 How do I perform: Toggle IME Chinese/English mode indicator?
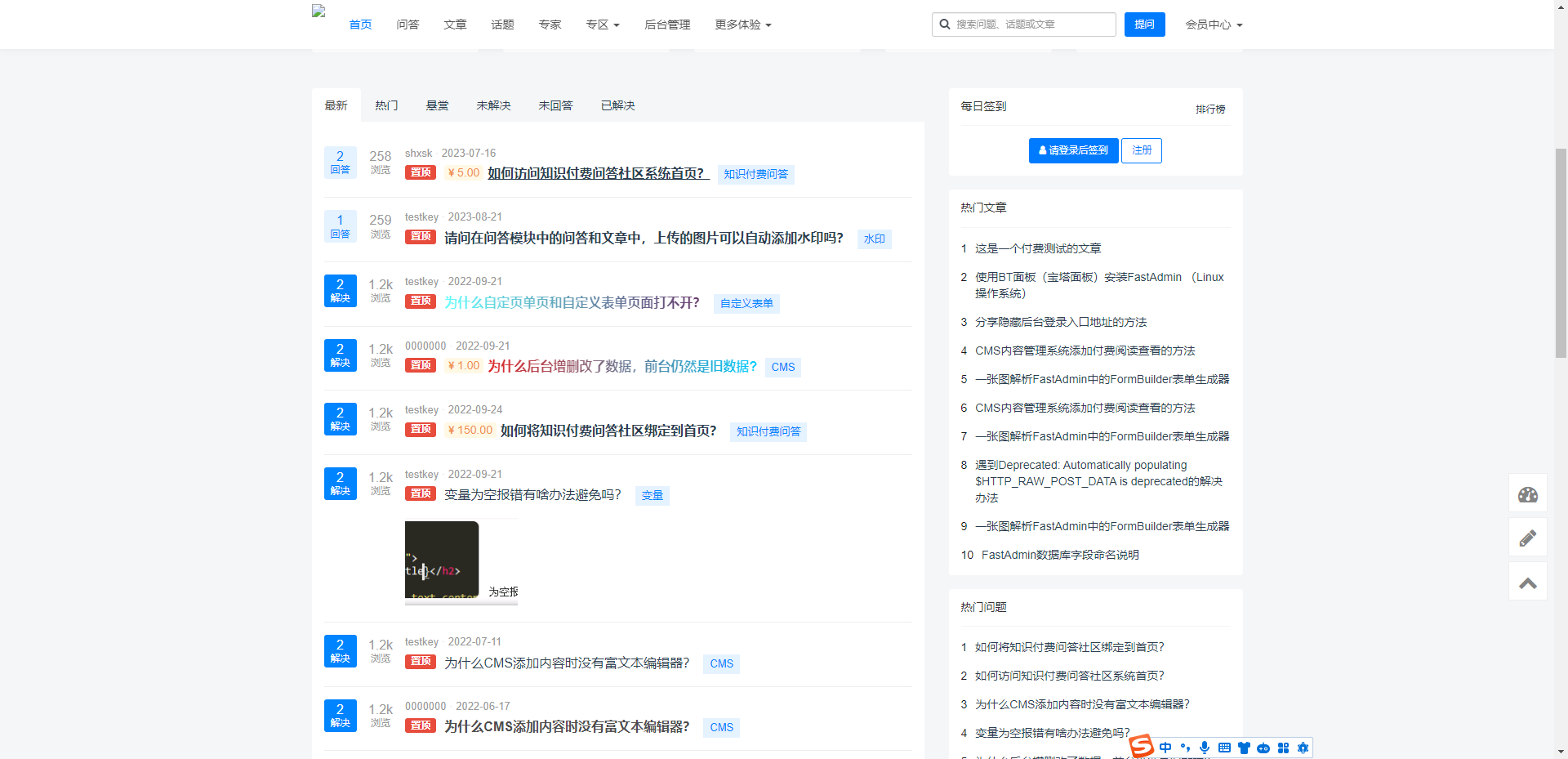(1165, 748)
